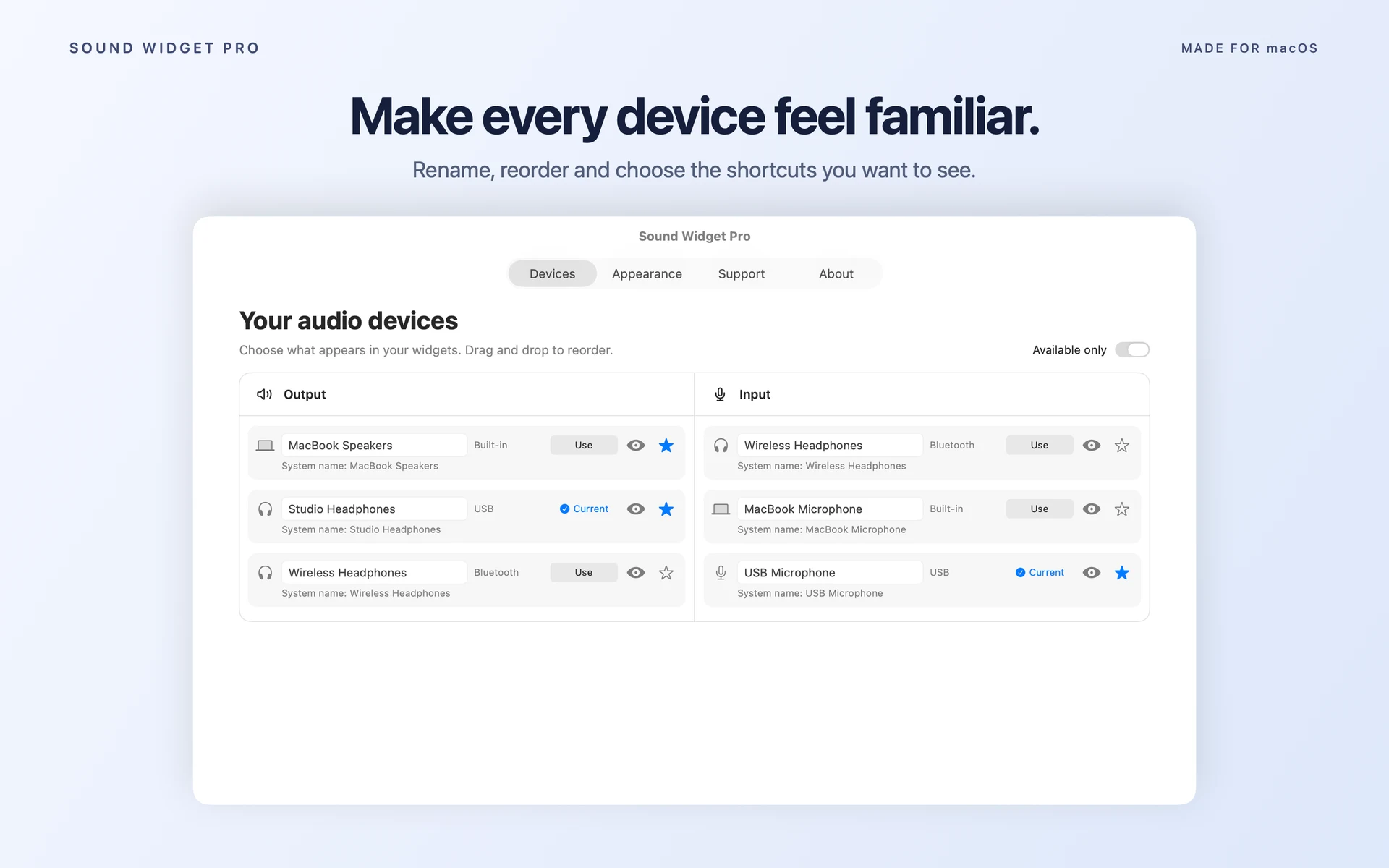
Task: Hide MacBook Microphone using eye icon
Action: (x=1092, y=509)
